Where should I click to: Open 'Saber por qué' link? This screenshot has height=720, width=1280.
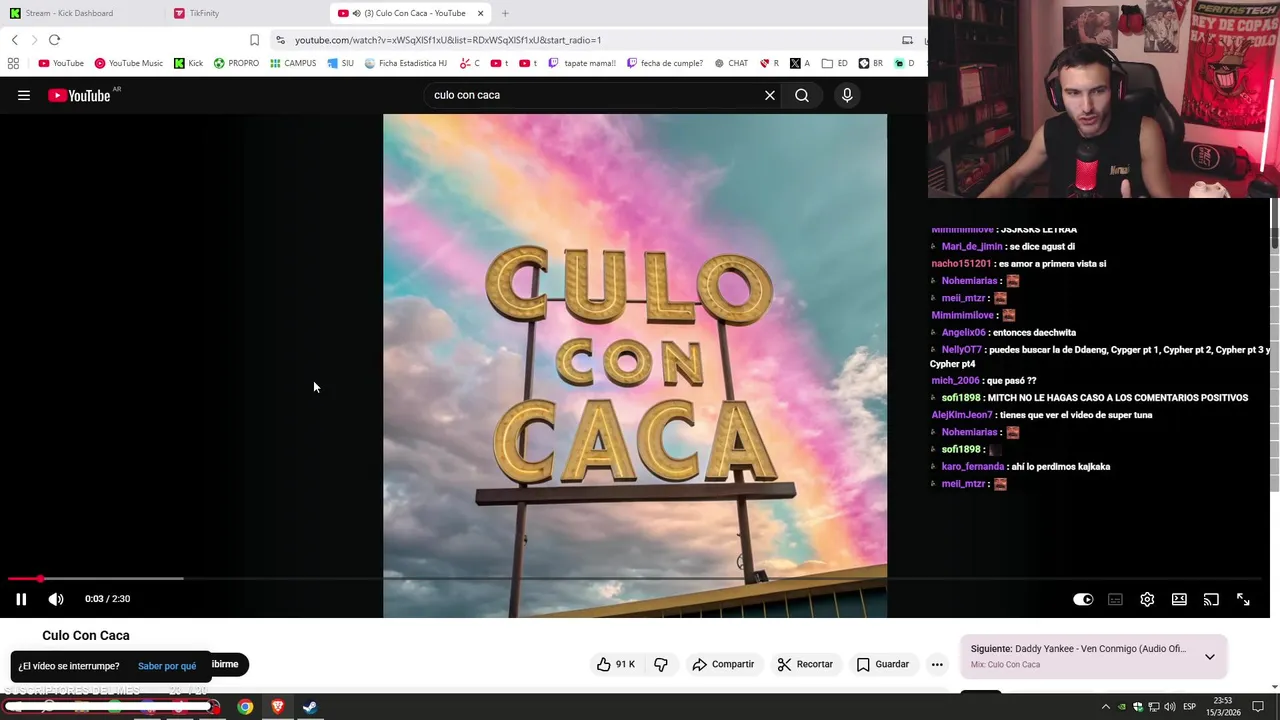coord(167,666)
